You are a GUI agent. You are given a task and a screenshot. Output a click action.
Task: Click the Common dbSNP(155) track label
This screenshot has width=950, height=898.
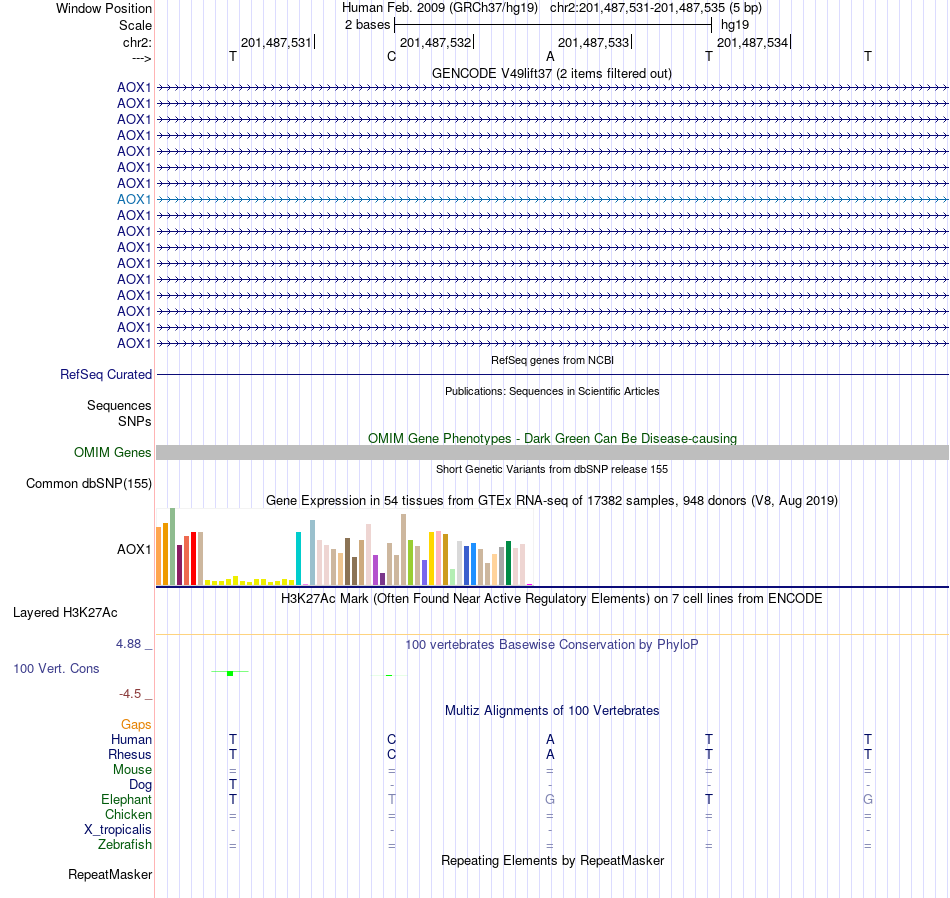[89, 484]
